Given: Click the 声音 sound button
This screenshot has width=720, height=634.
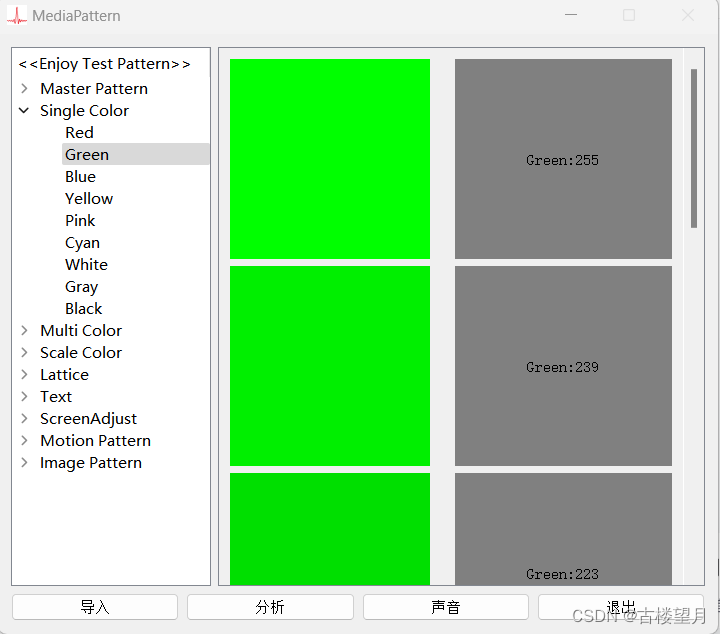Looking at the screenshot, I should [x=445, y=607].
